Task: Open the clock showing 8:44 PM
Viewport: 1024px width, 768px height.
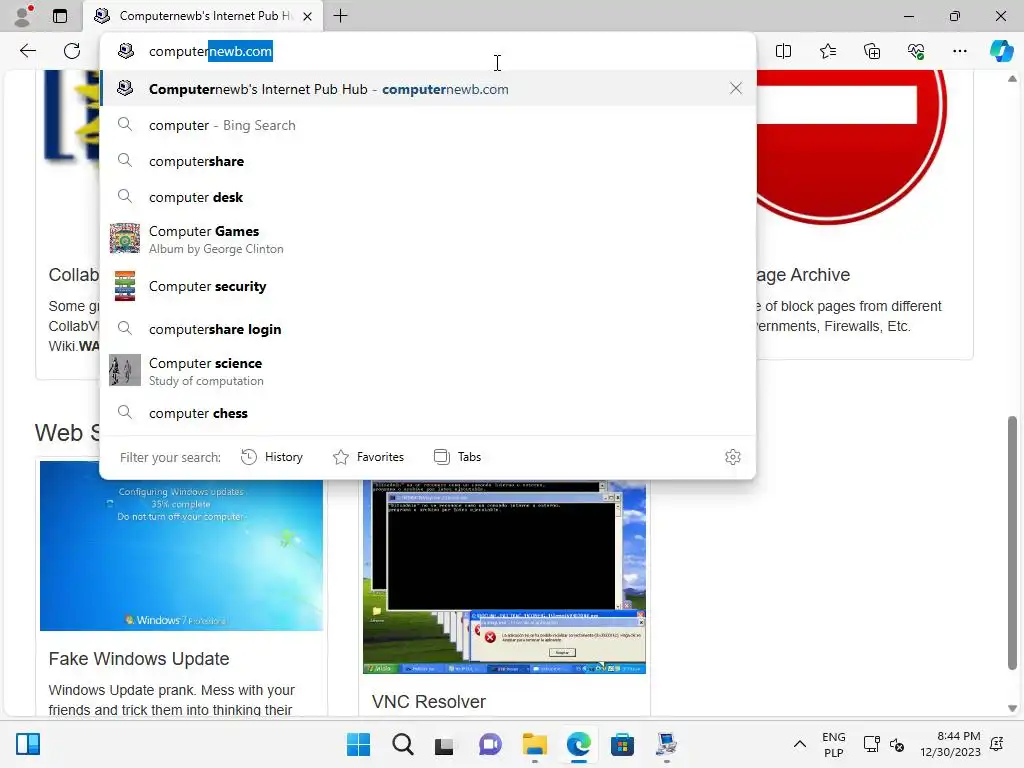Action: [951, 744]
